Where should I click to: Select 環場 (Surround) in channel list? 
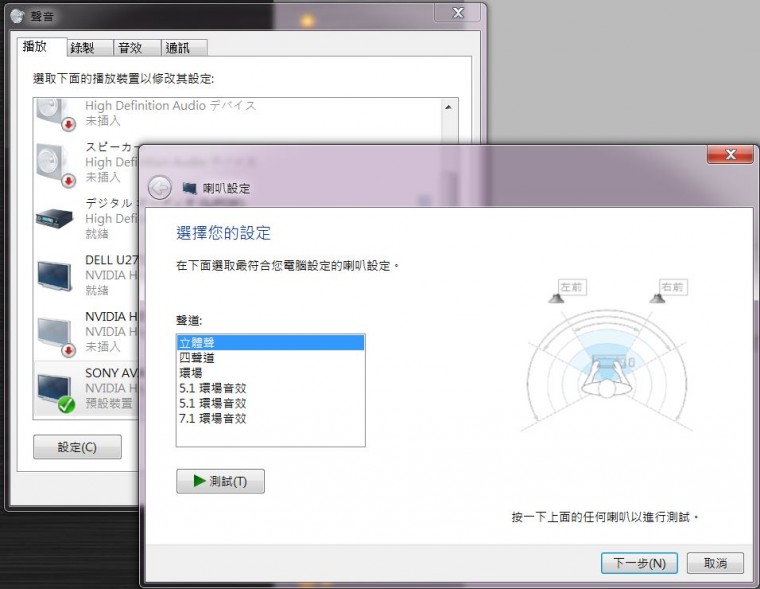[x=270, y=373]
